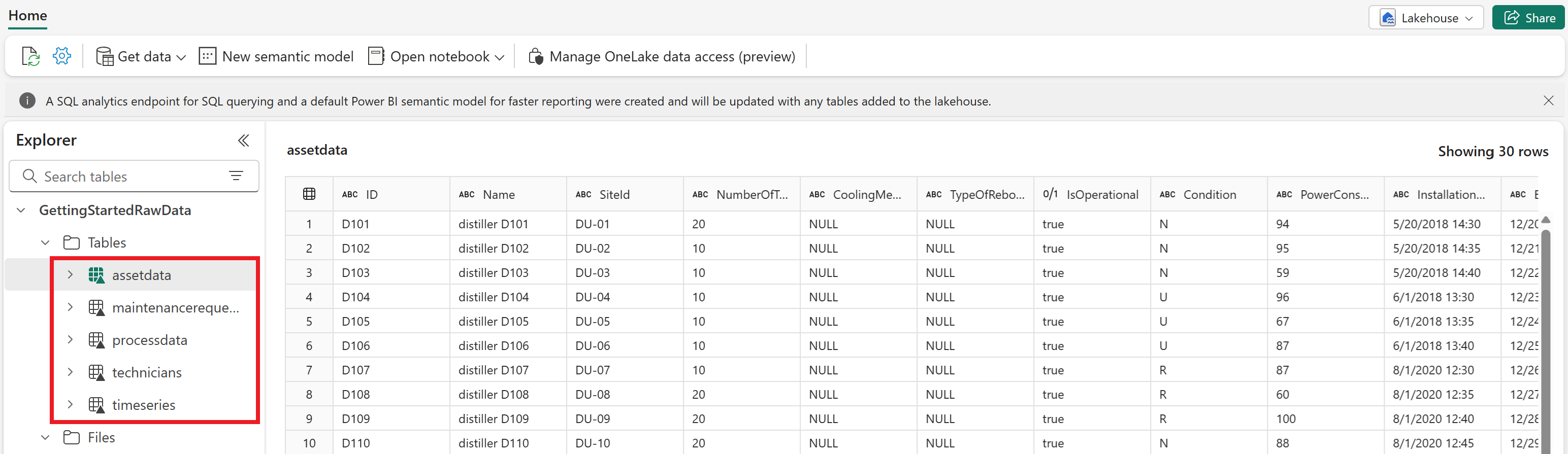Click the Condition column header
The height and width of the screenshot is (454, 1568).
tap(1210, 194)
